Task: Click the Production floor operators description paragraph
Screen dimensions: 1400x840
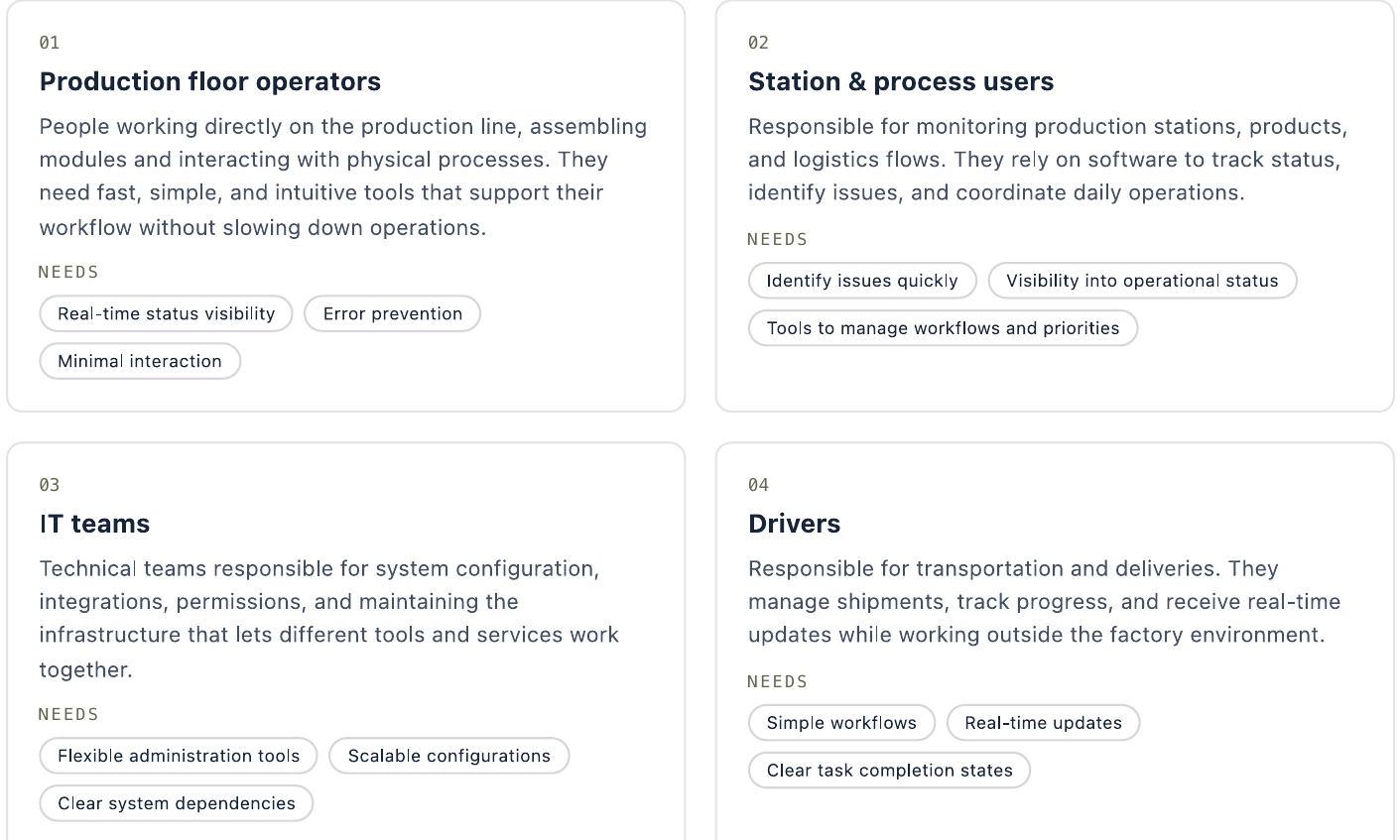Action: [x=343, y=177]
